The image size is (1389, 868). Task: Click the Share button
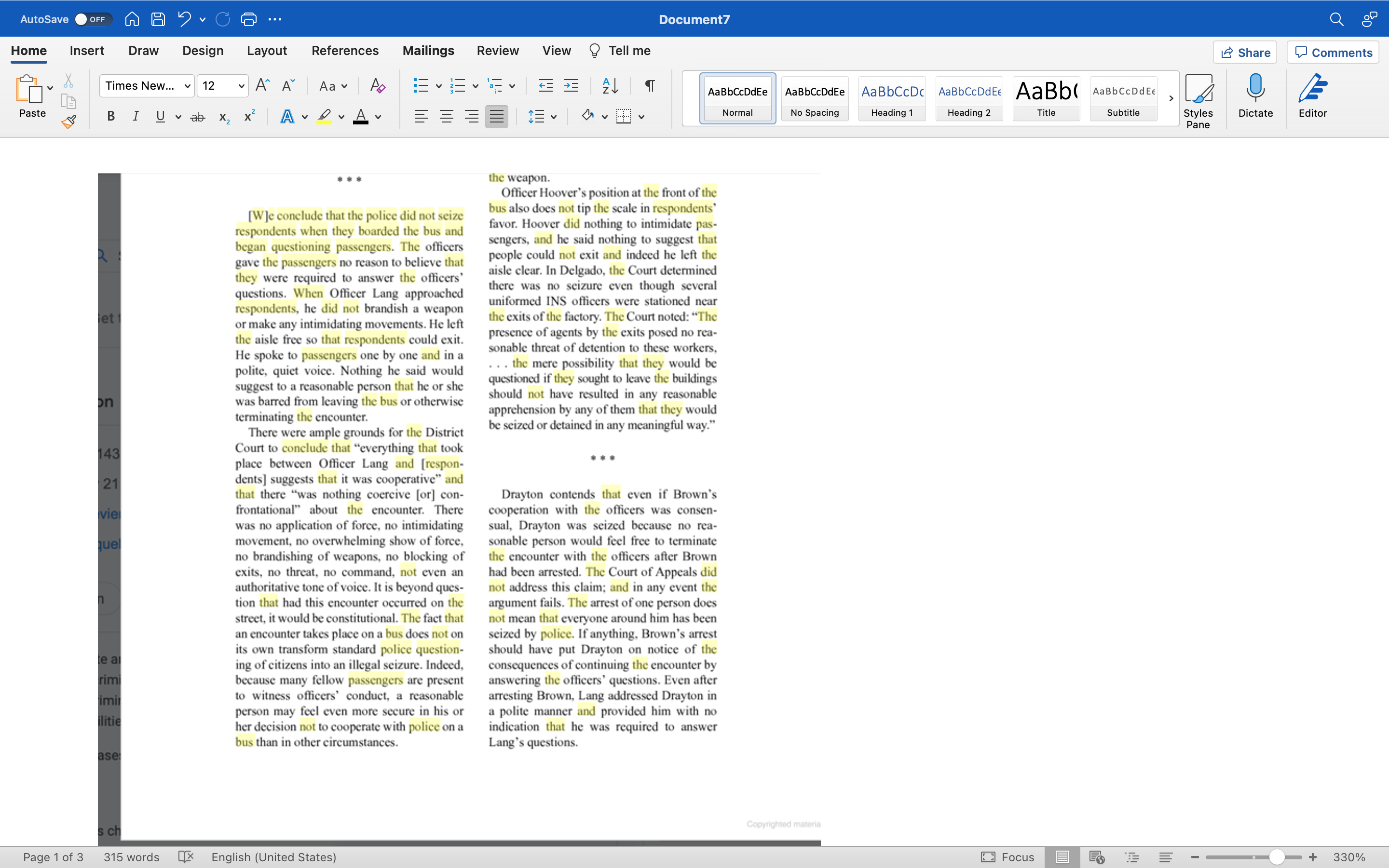(1245, 52)
